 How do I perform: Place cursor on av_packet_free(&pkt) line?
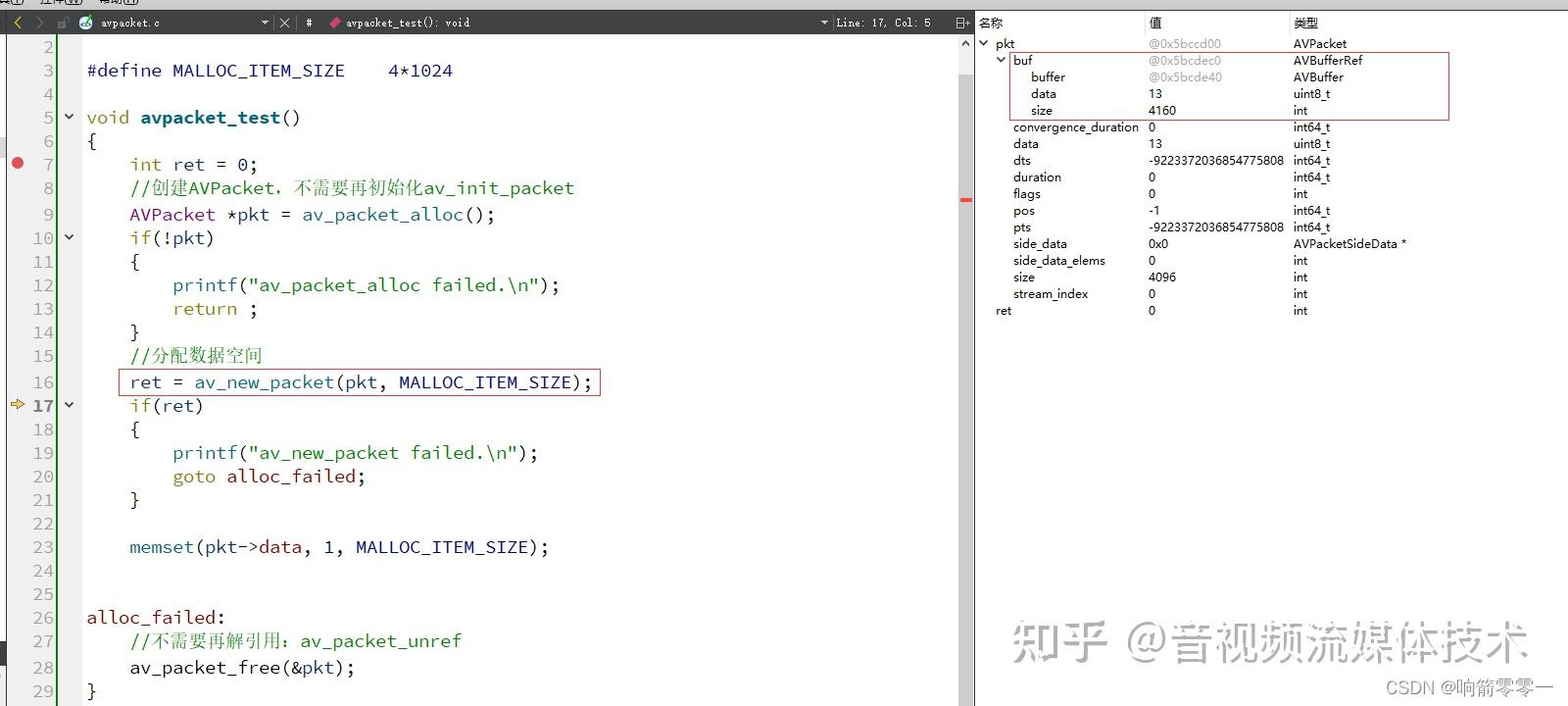pyautogui.click(x=242, y=668)
